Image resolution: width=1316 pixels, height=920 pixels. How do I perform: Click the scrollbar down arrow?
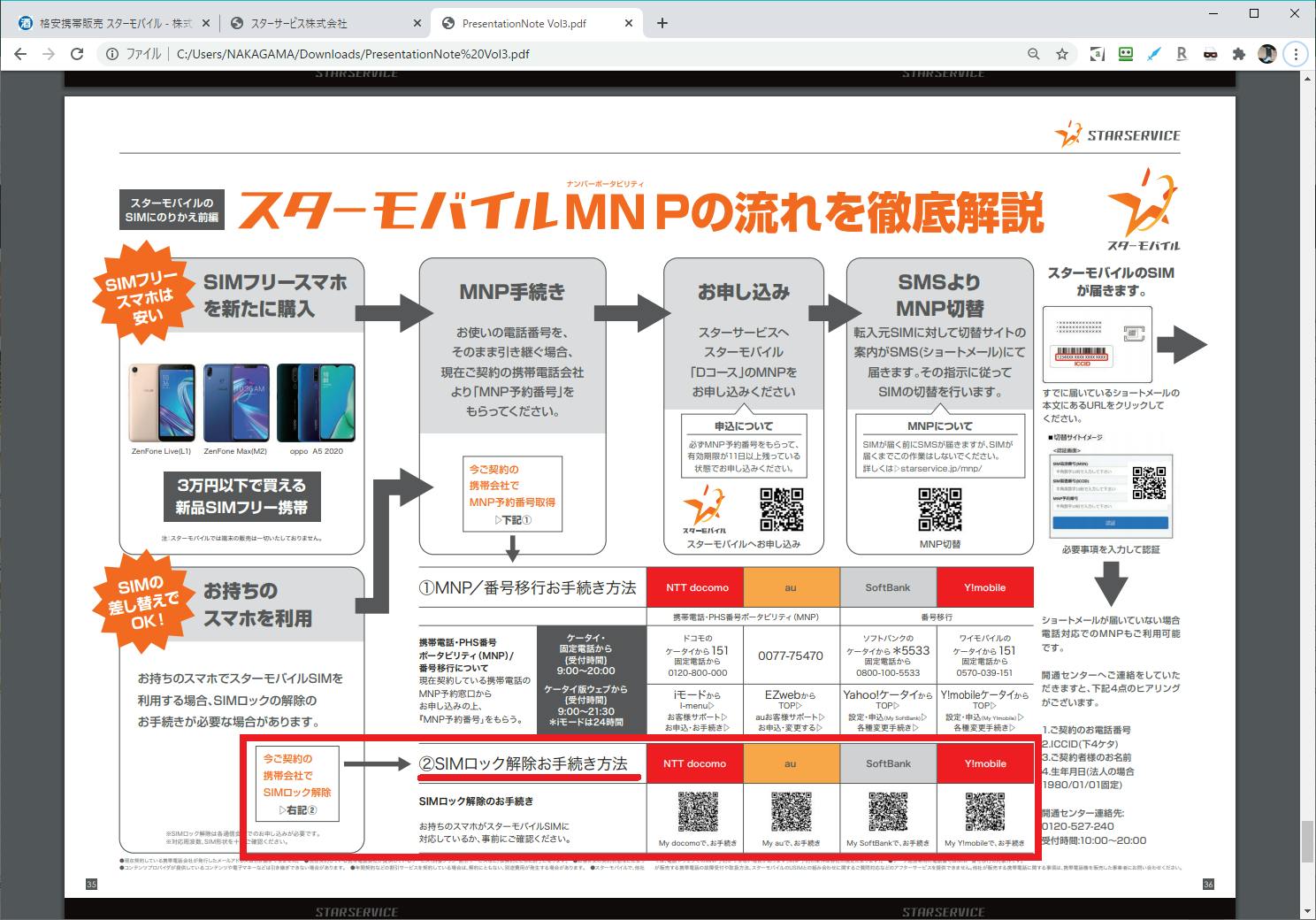point(1307,910)
